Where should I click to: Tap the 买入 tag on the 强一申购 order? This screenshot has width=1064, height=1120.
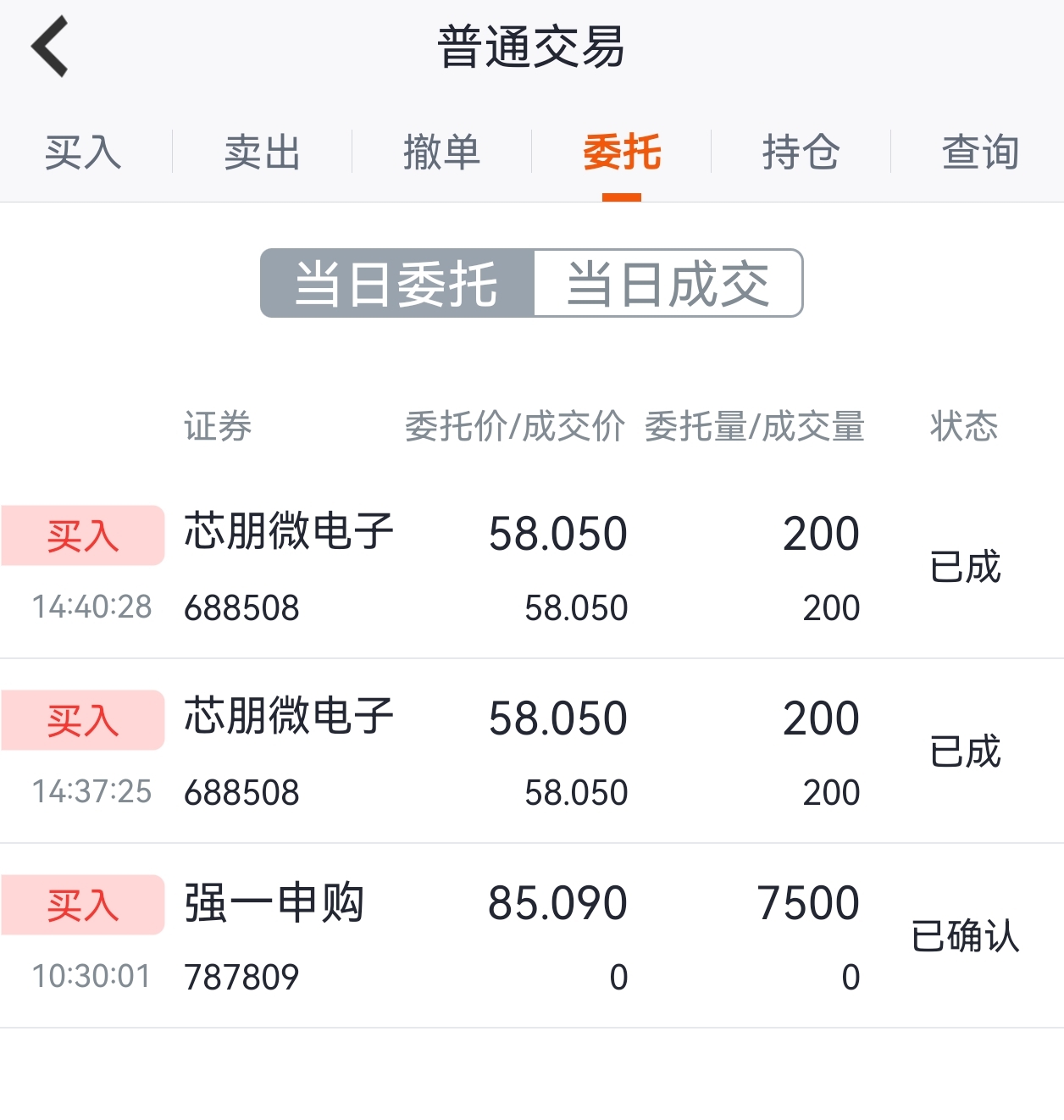coord(82,905)
